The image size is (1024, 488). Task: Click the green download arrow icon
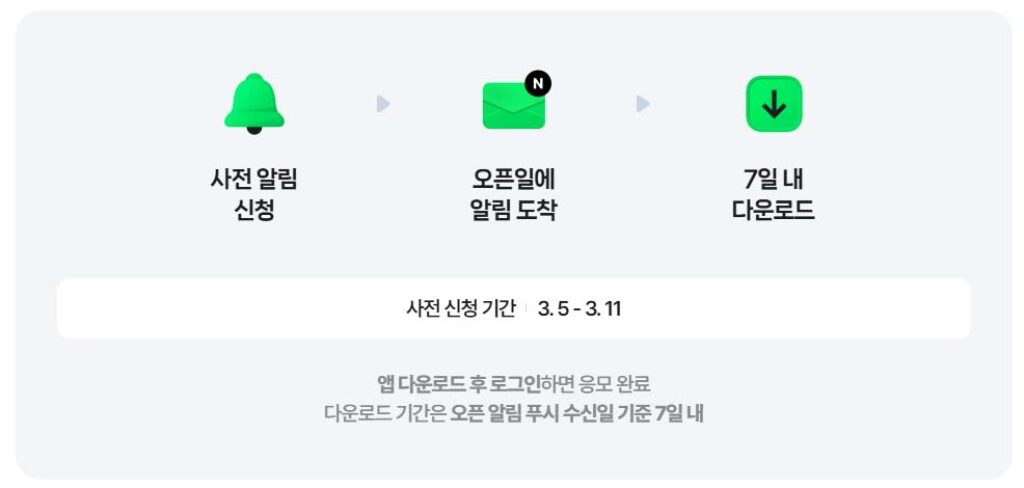[773, 104]
